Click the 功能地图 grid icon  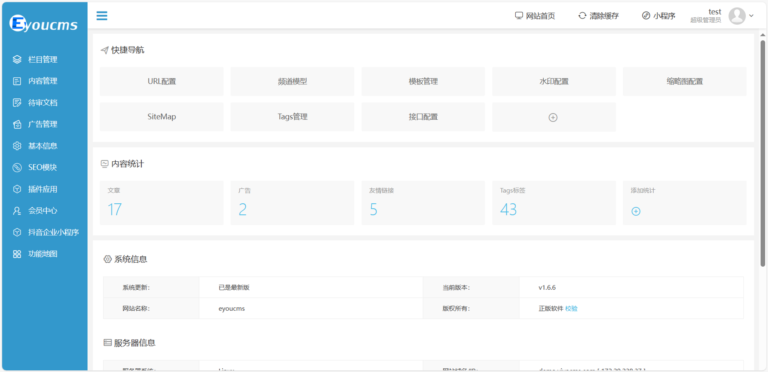click(x=17, y=254)
